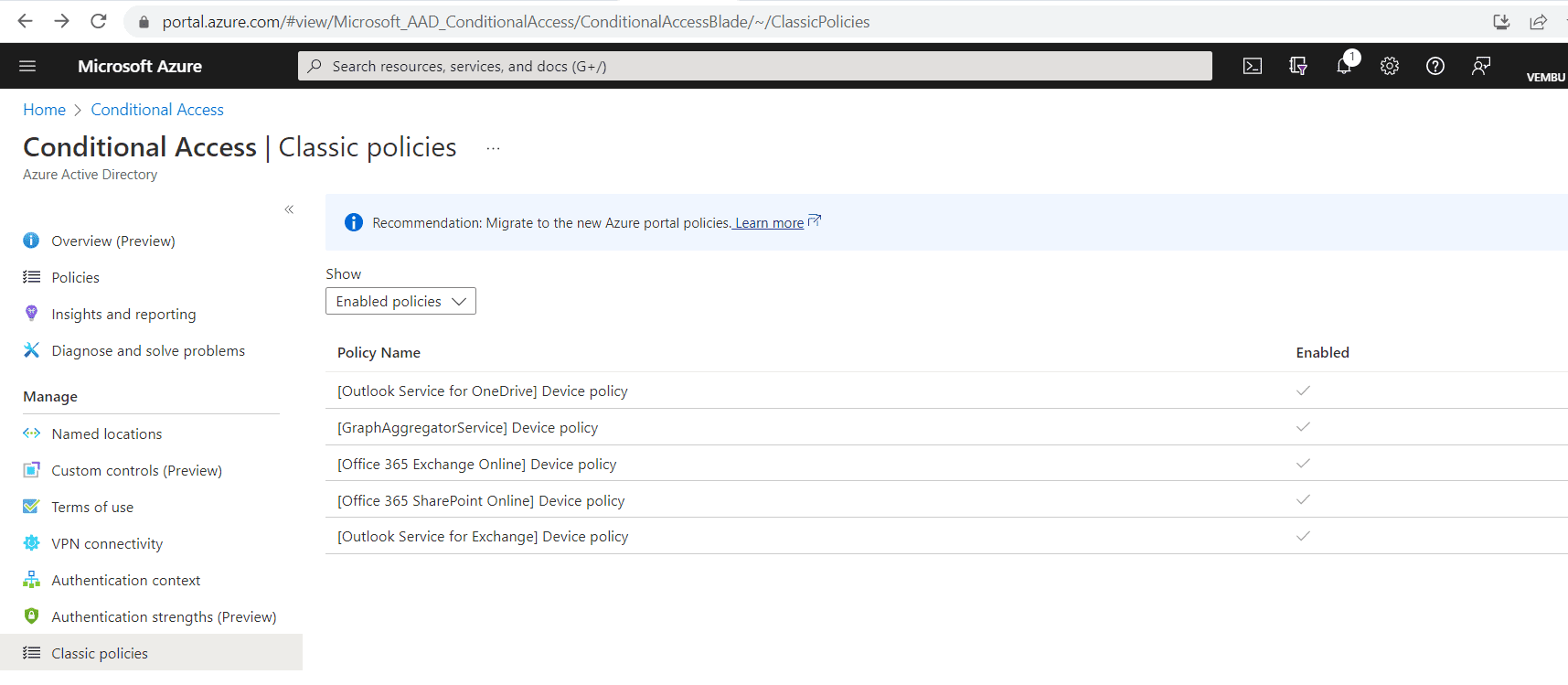Click the external link icon after Learn more
Screen dimensions: 1568x685
[x=815, y=220]
